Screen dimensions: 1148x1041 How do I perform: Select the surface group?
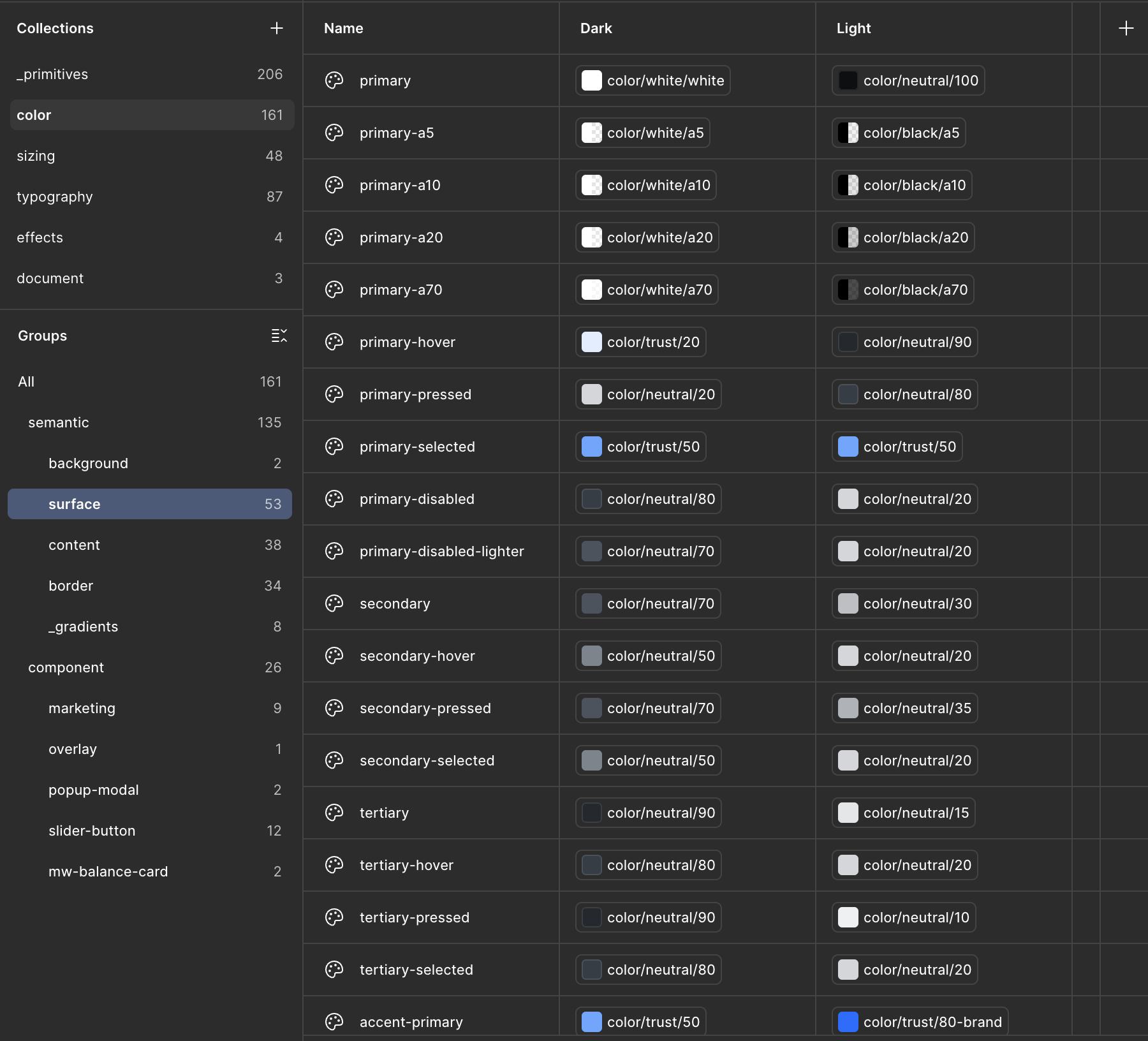[150, 504]
